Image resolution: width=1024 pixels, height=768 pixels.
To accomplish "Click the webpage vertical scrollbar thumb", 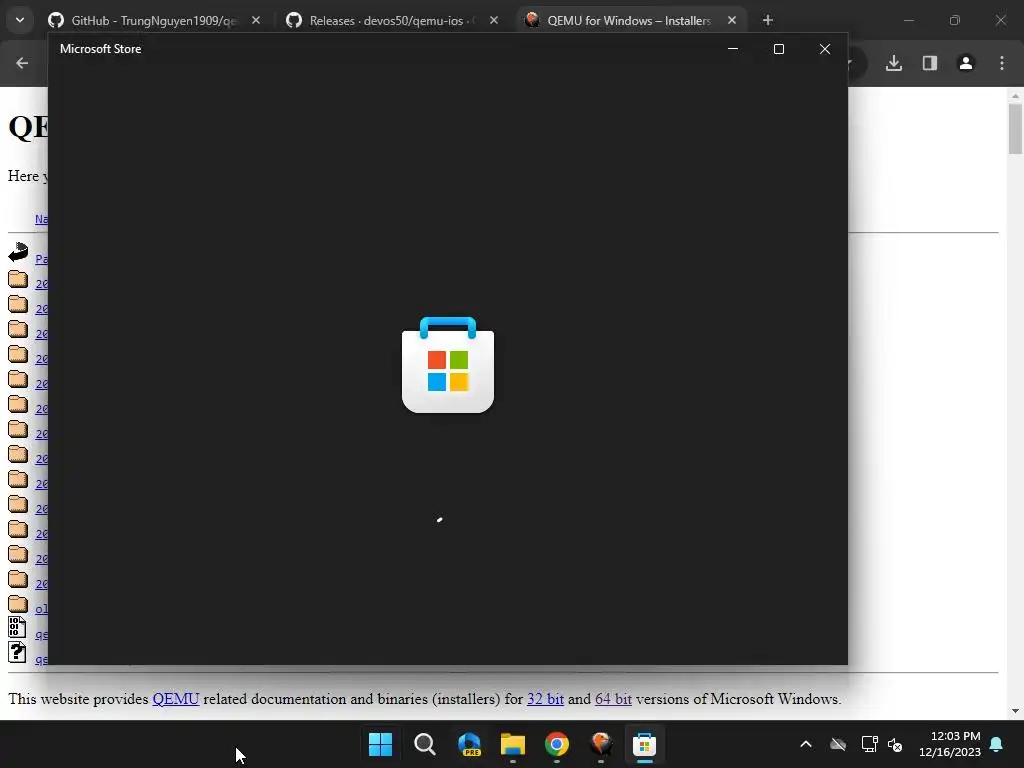I will 1015,129.
